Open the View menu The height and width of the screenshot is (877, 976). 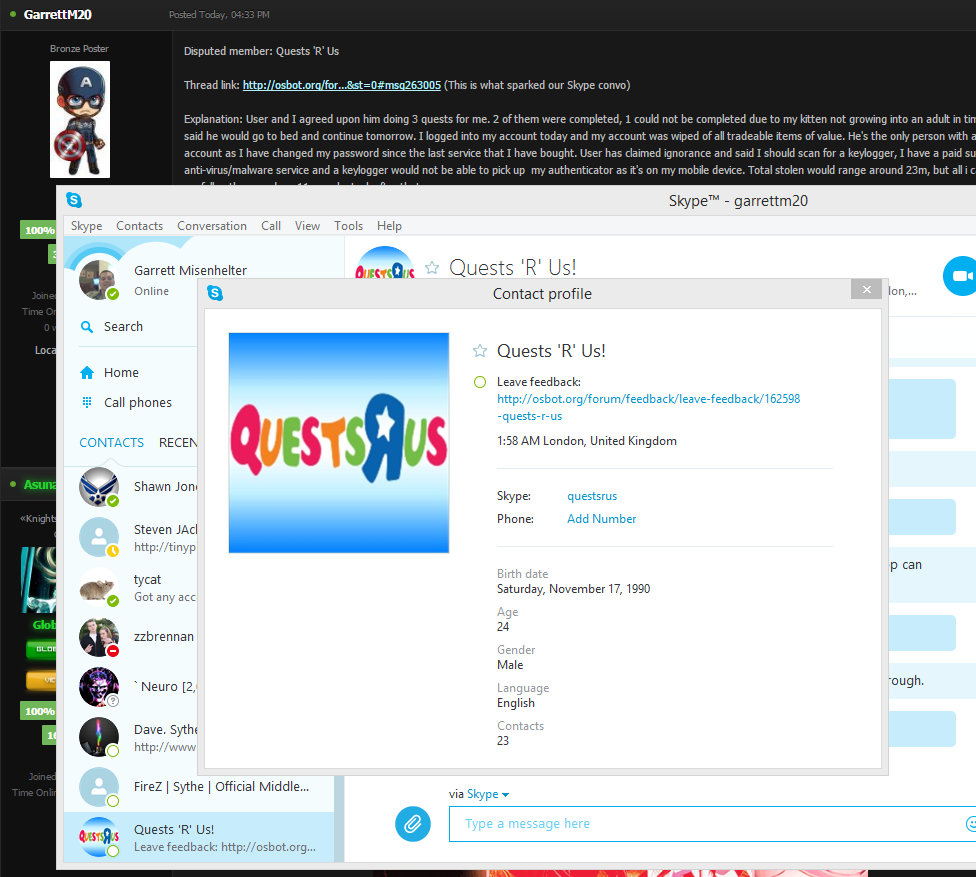[x=307, y=226]
